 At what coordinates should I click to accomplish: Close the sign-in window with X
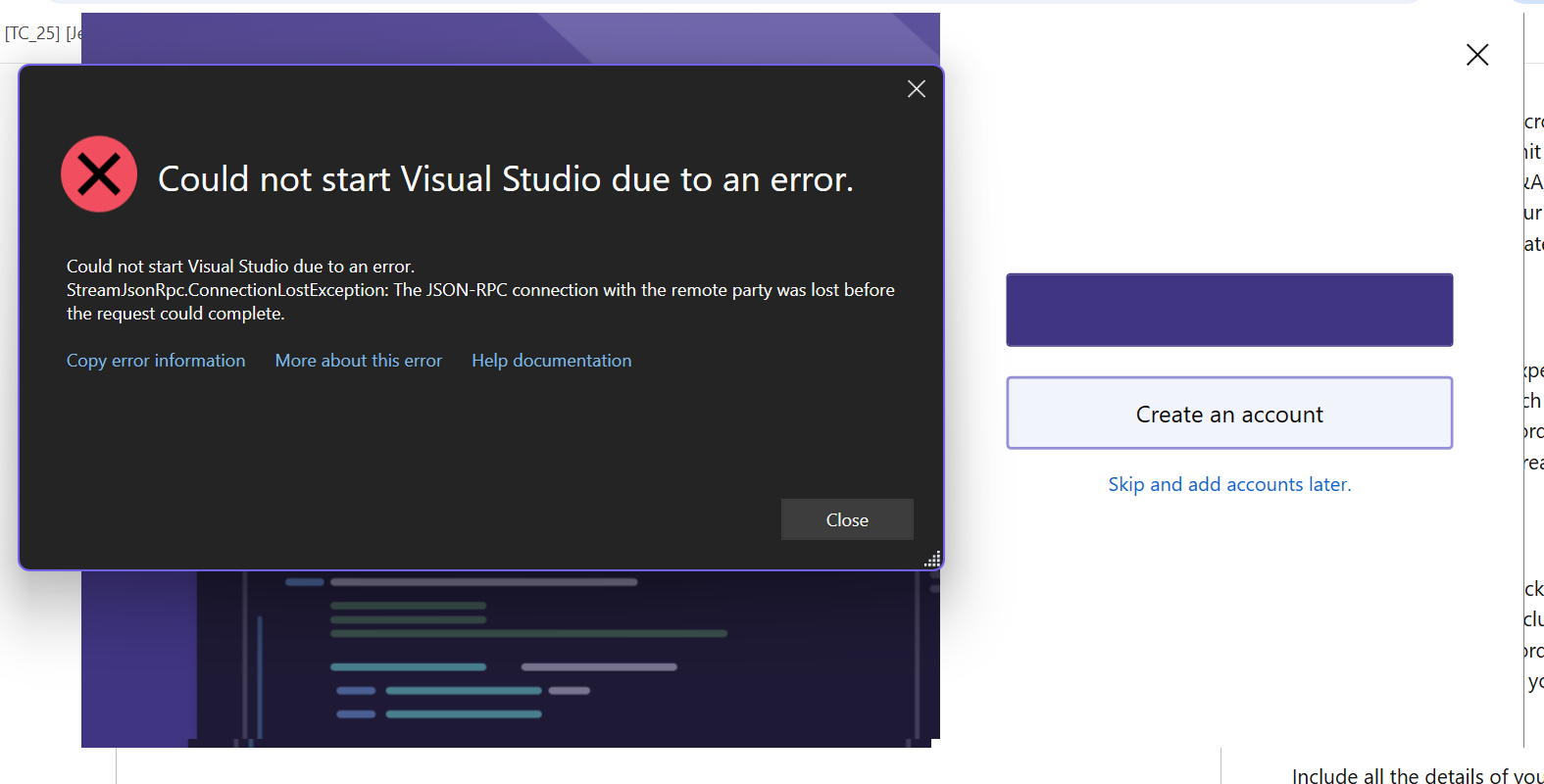coord(1477,55)
